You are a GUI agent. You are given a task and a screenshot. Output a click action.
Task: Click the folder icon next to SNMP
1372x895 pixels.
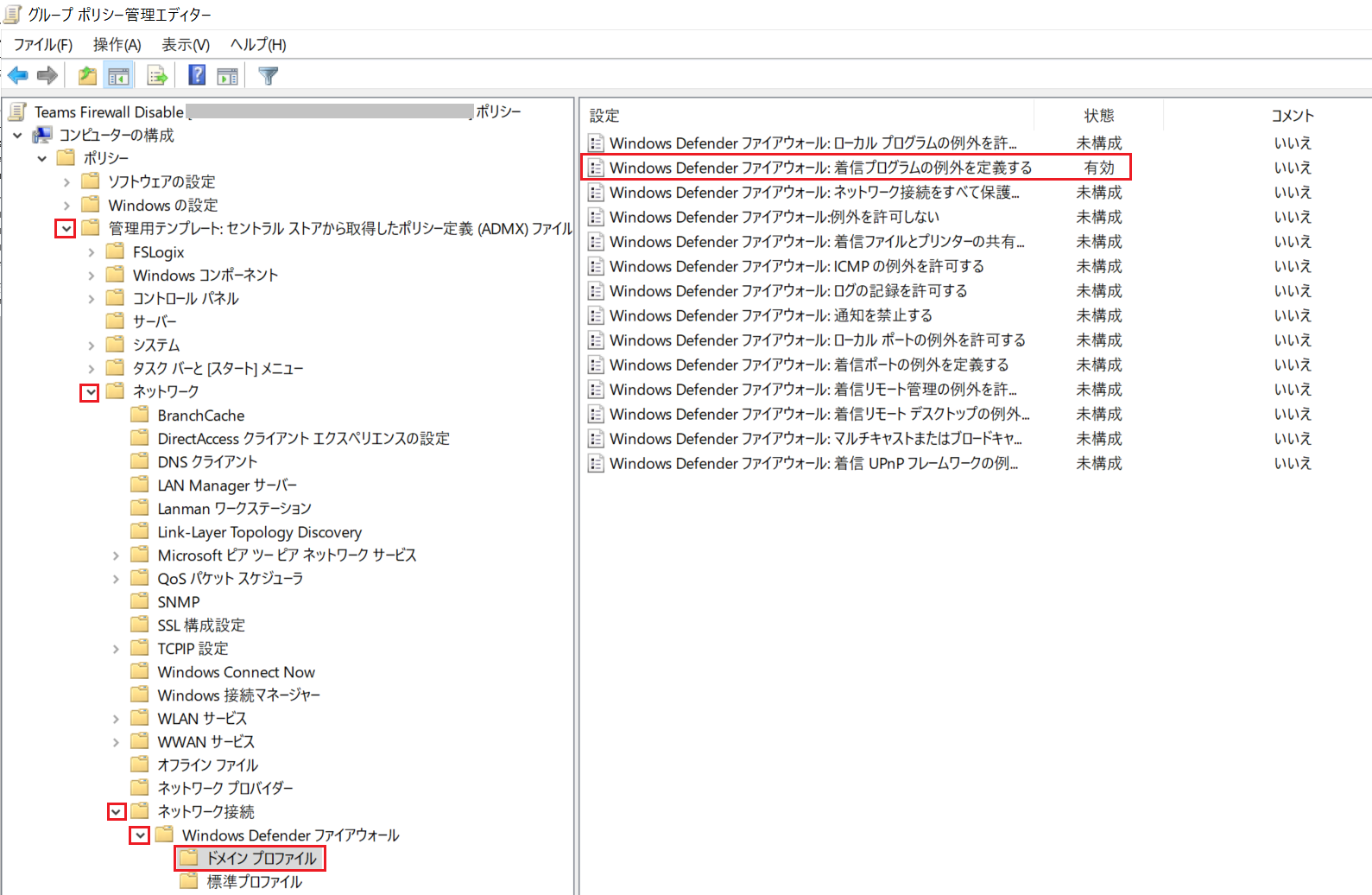(x=140, y=601)
